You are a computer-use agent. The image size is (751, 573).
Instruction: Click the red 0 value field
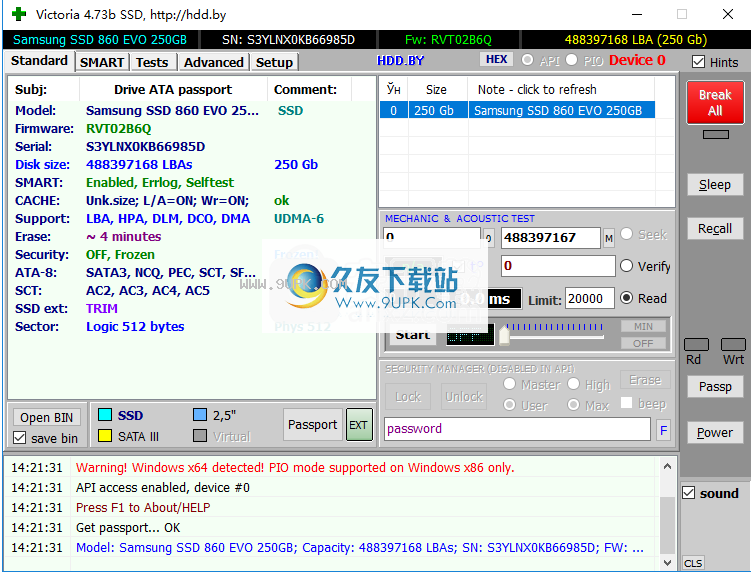point(558,266)
